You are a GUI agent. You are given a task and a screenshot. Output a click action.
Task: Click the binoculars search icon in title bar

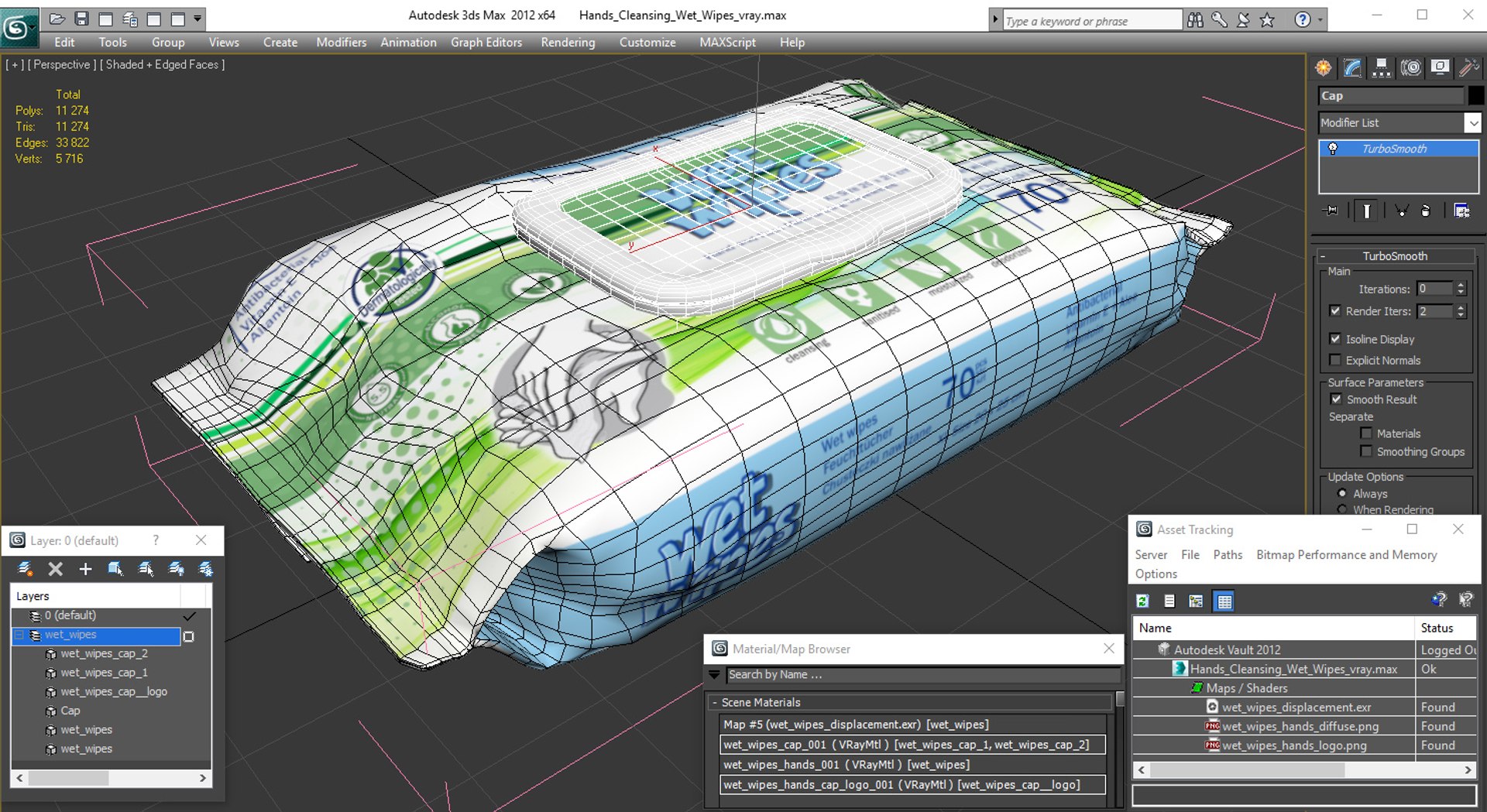pyautogui.click(x=1195, y=20)
